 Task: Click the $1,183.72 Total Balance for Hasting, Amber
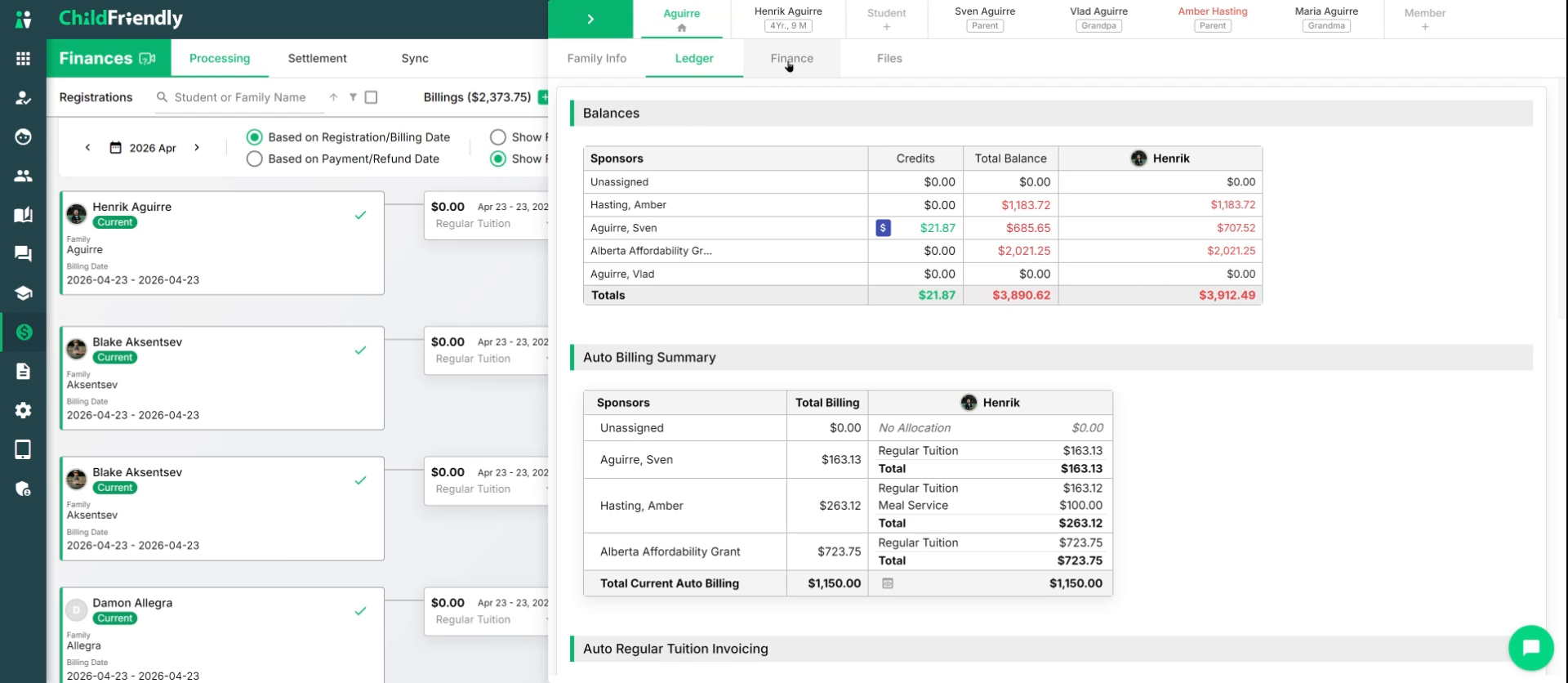tap(1024, 205)
